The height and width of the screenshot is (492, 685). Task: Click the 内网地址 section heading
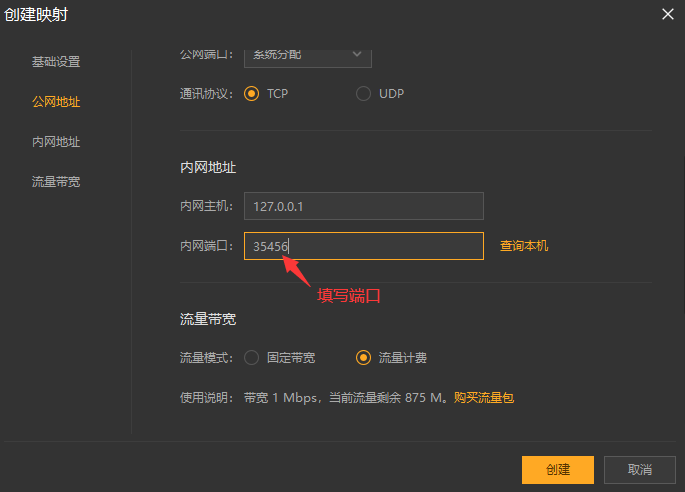coord(208,167)
